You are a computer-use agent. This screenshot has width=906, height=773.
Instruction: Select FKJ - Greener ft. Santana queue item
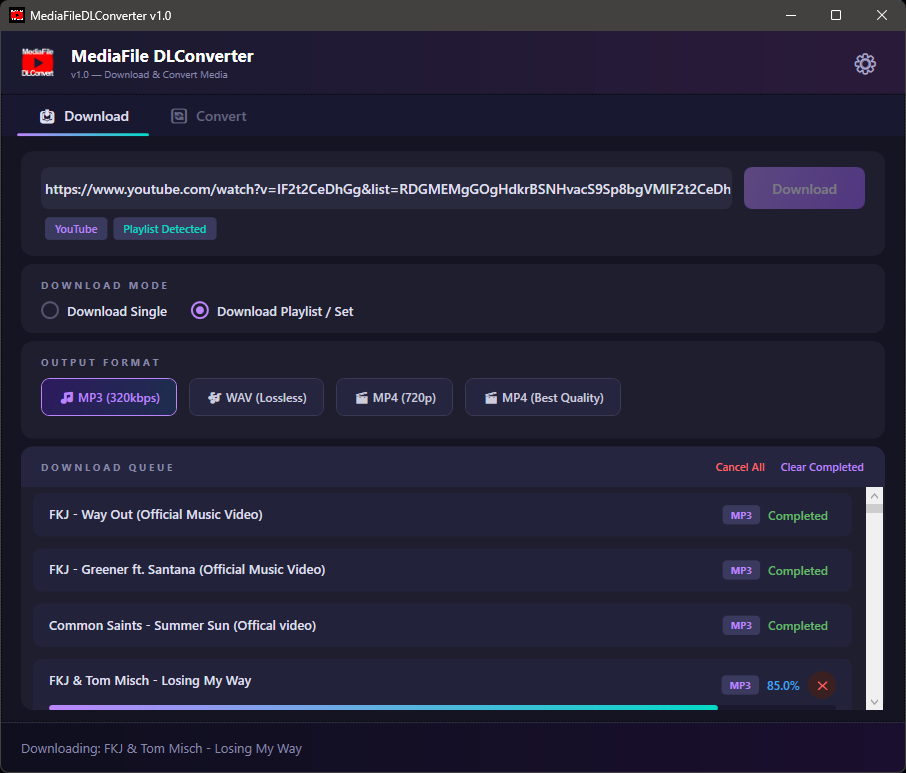tap(443, 570)
